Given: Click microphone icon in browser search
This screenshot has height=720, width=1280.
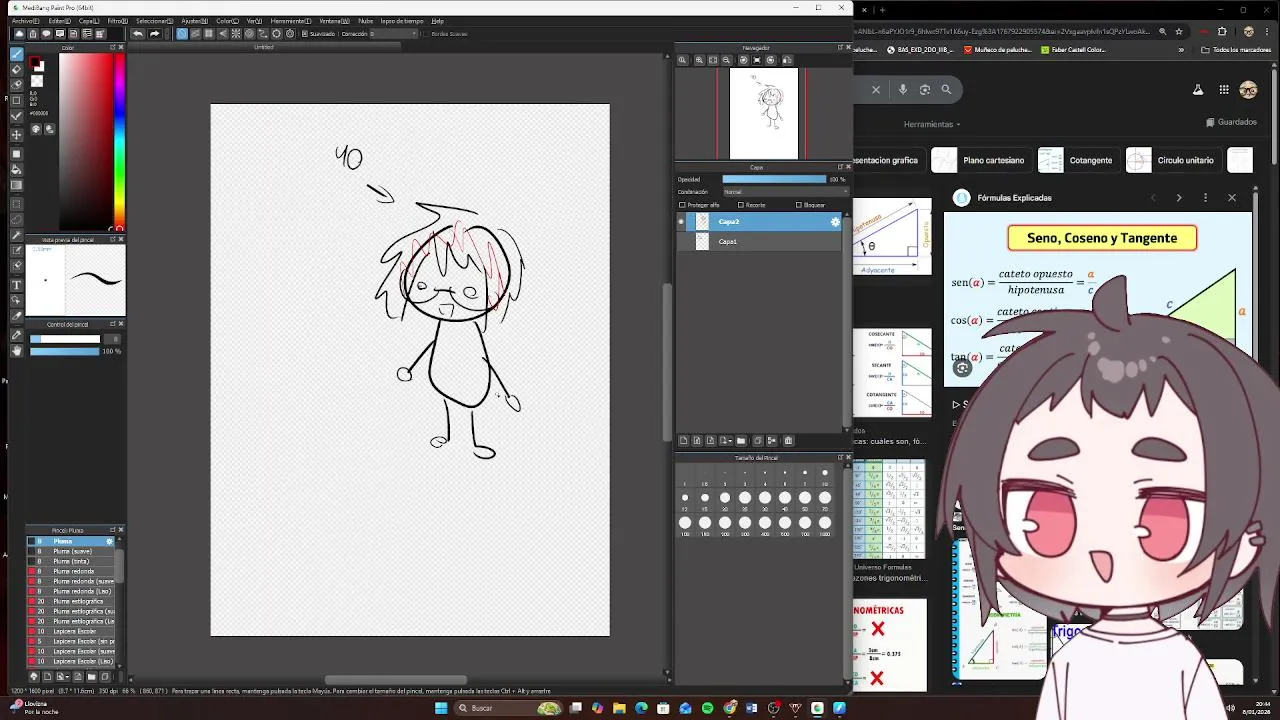Looking at the screenshot, I should pyautogui.click(x=903, y=89).
